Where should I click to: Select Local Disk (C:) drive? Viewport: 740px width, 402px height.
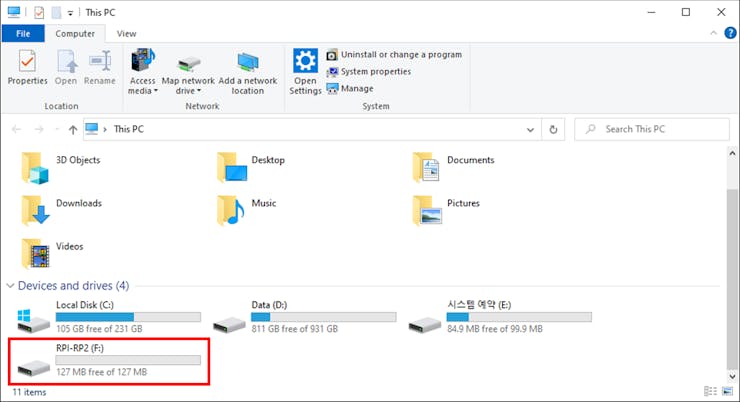[x=109, y=317]
